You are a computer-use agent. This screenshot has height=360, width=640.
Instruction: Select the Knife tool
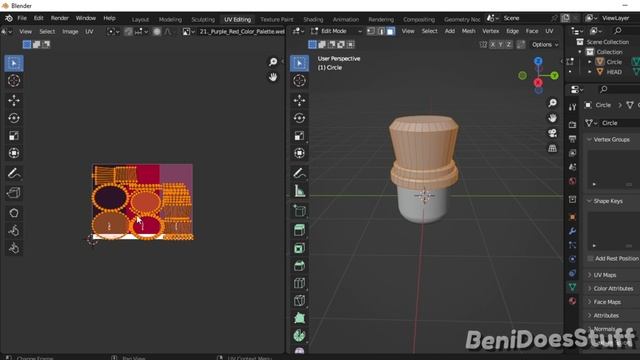point(300,300)
